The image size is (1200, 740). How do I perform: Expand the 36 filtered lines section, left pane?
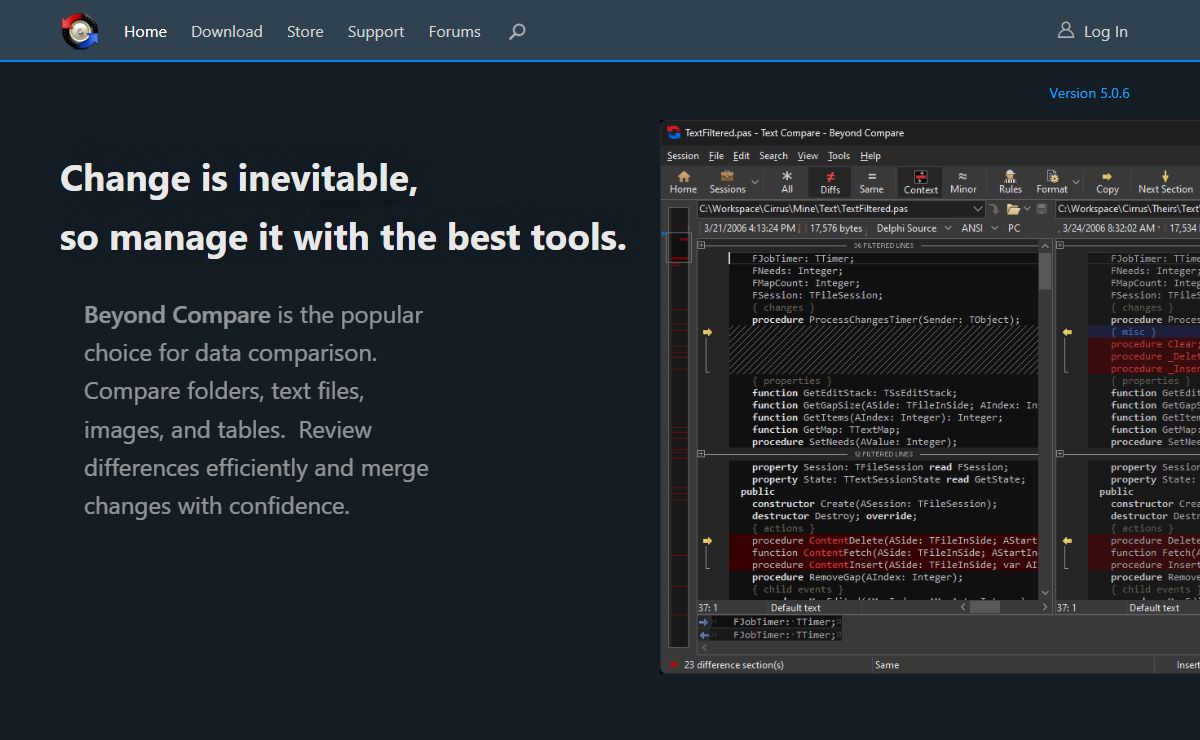tap(702, 245)
